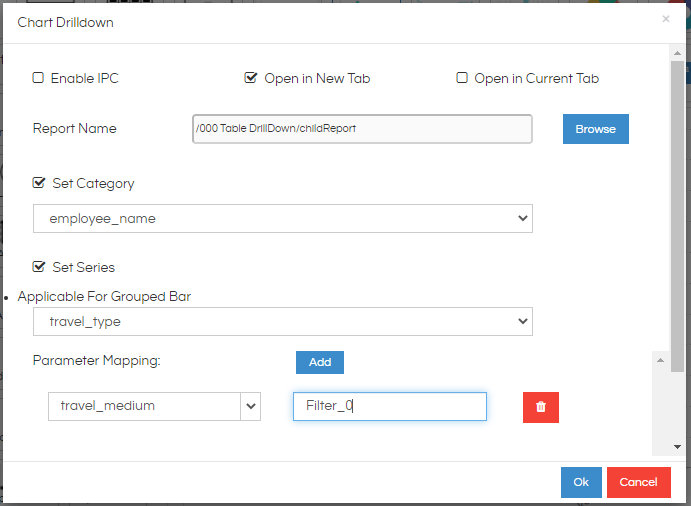Delete the travel_medium parameter mapping row
The height and width of the screenshot is (506, 691).
point(541,407)
